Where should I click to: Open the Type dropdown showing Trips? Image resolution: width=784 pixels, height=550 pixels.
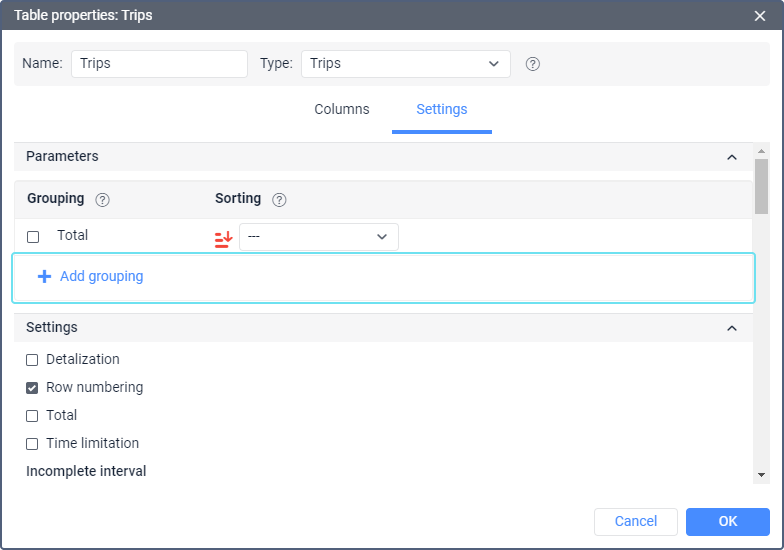coord(405,64)
